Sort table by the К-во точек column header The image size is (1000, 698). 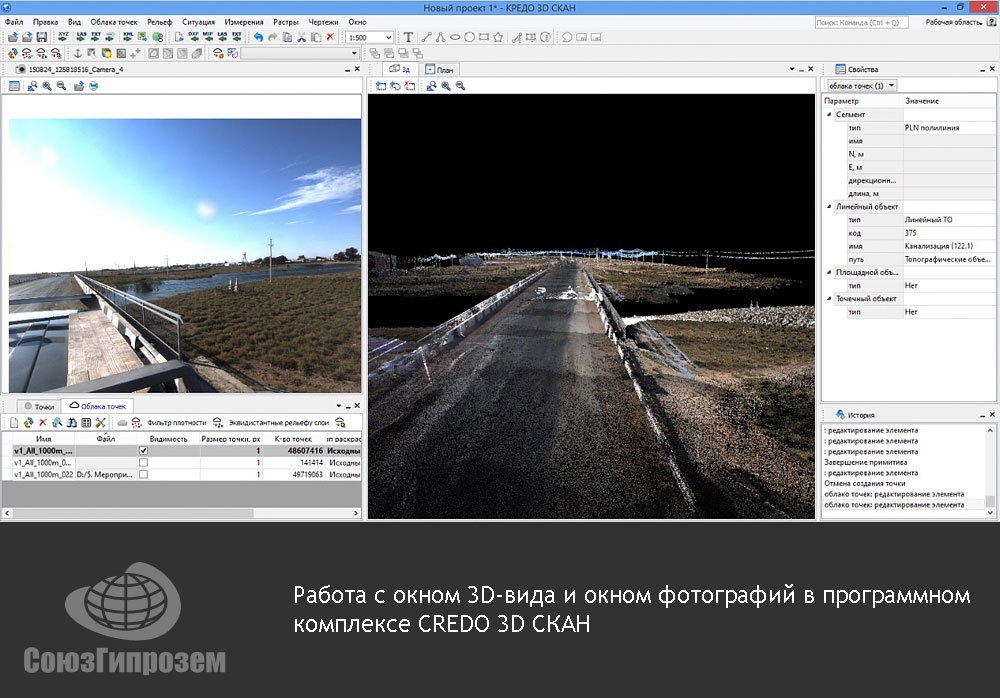(293, 439)
